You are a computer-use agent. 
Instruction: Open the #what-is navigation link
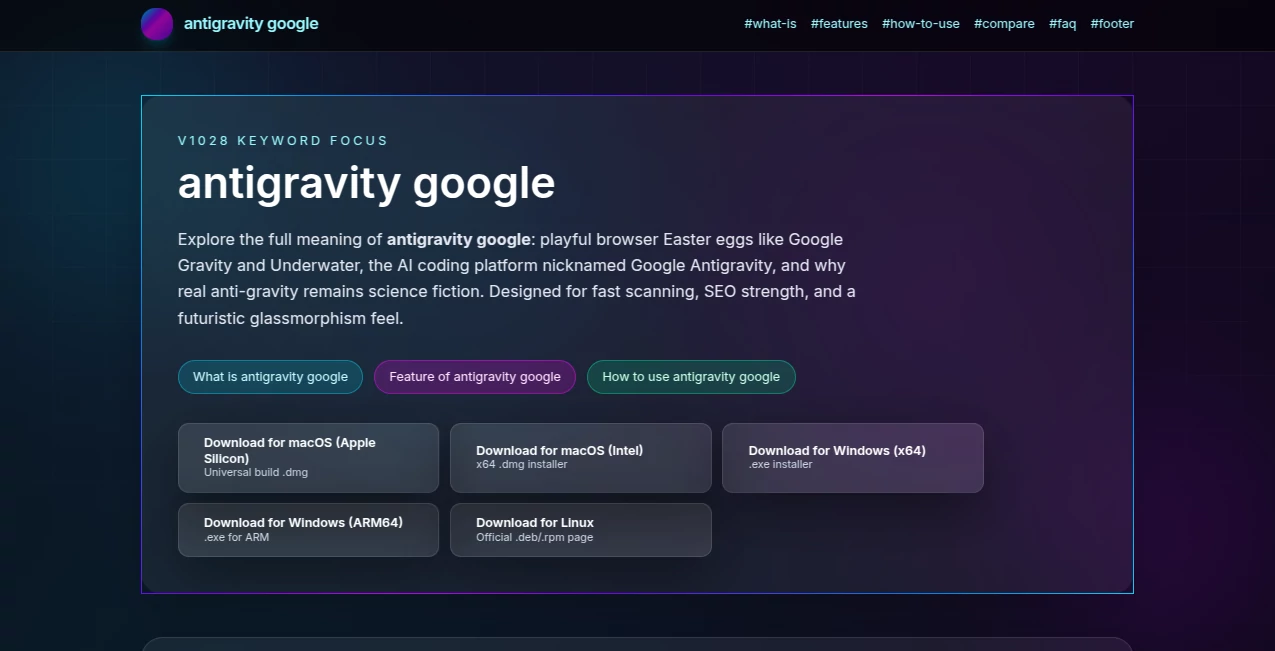coord(770,23)
